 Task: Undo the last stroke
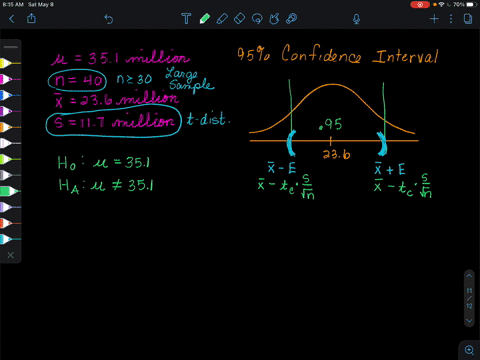coord(109,19)
